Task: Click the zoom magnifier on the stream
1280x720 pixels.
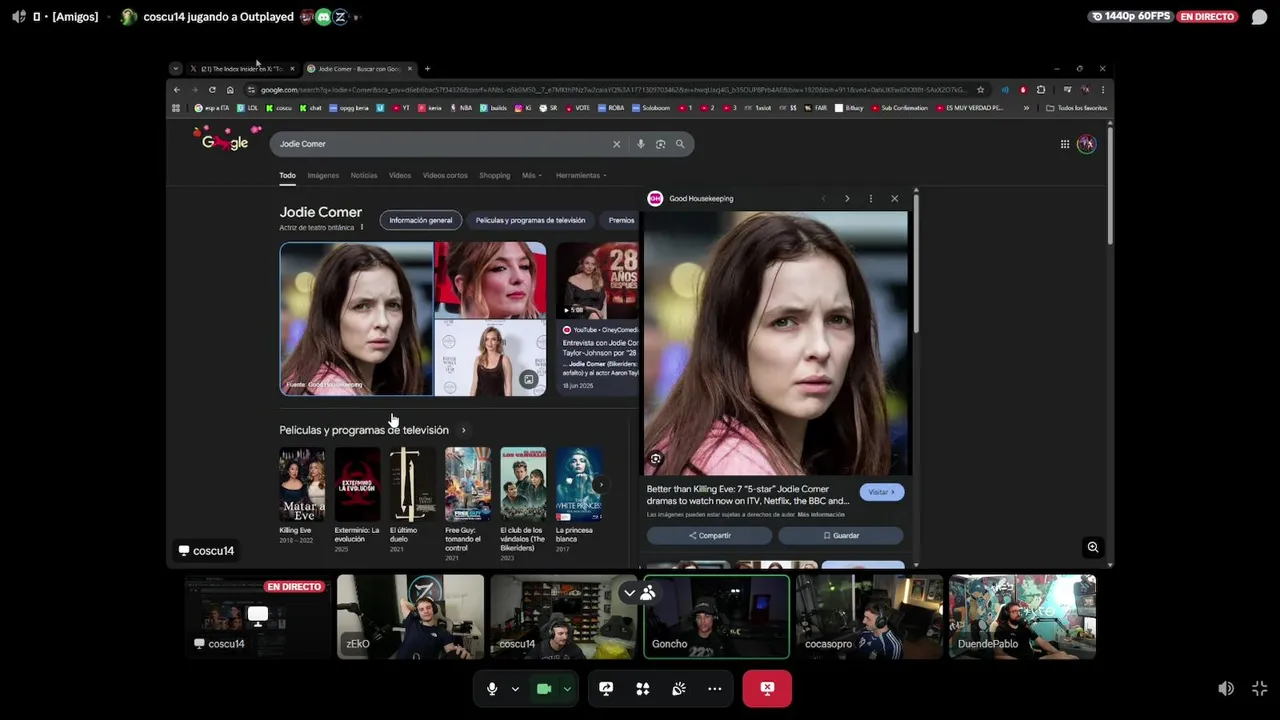Action: (x=1093, y=547)
